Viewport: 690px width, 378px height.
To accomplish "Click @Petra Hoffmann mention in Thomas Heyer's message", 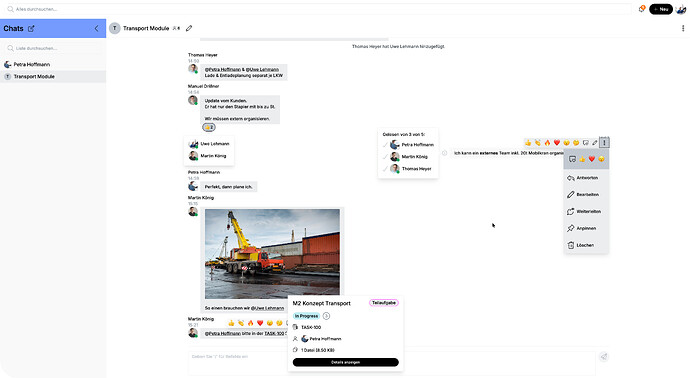I will coord(223,70).
